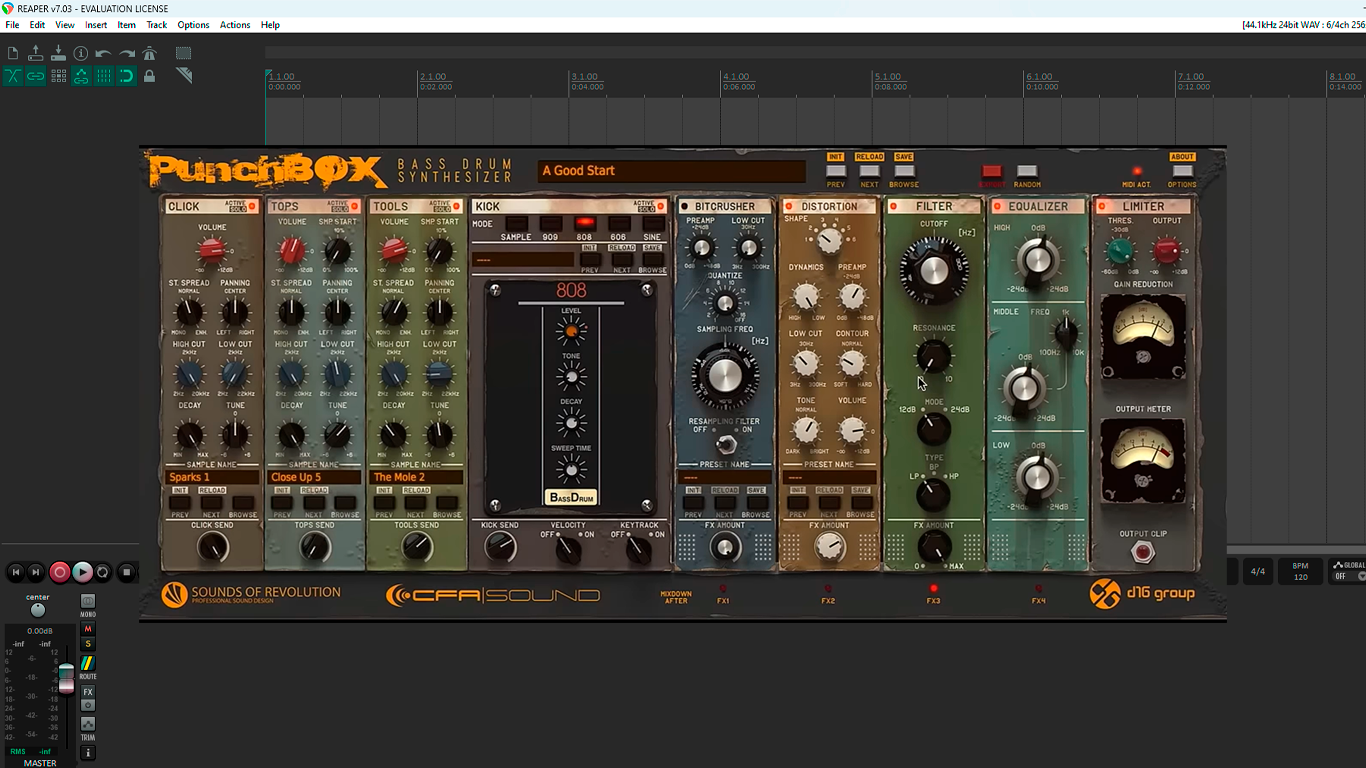Open the Edit menu
The image size is (1366, 768).
point(37,25)
